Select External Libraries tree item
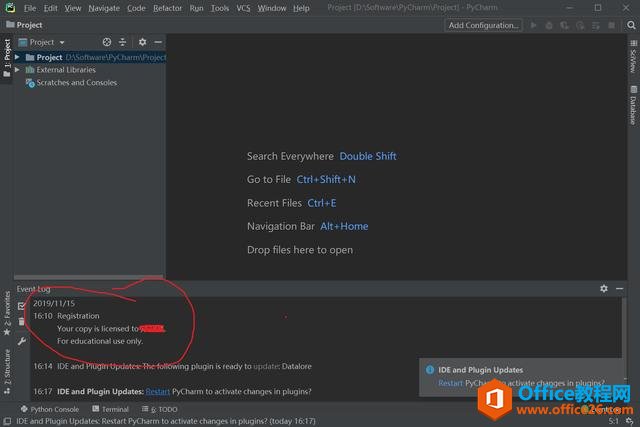Viewport: 640px width, 427px height. tap(66, 70)
